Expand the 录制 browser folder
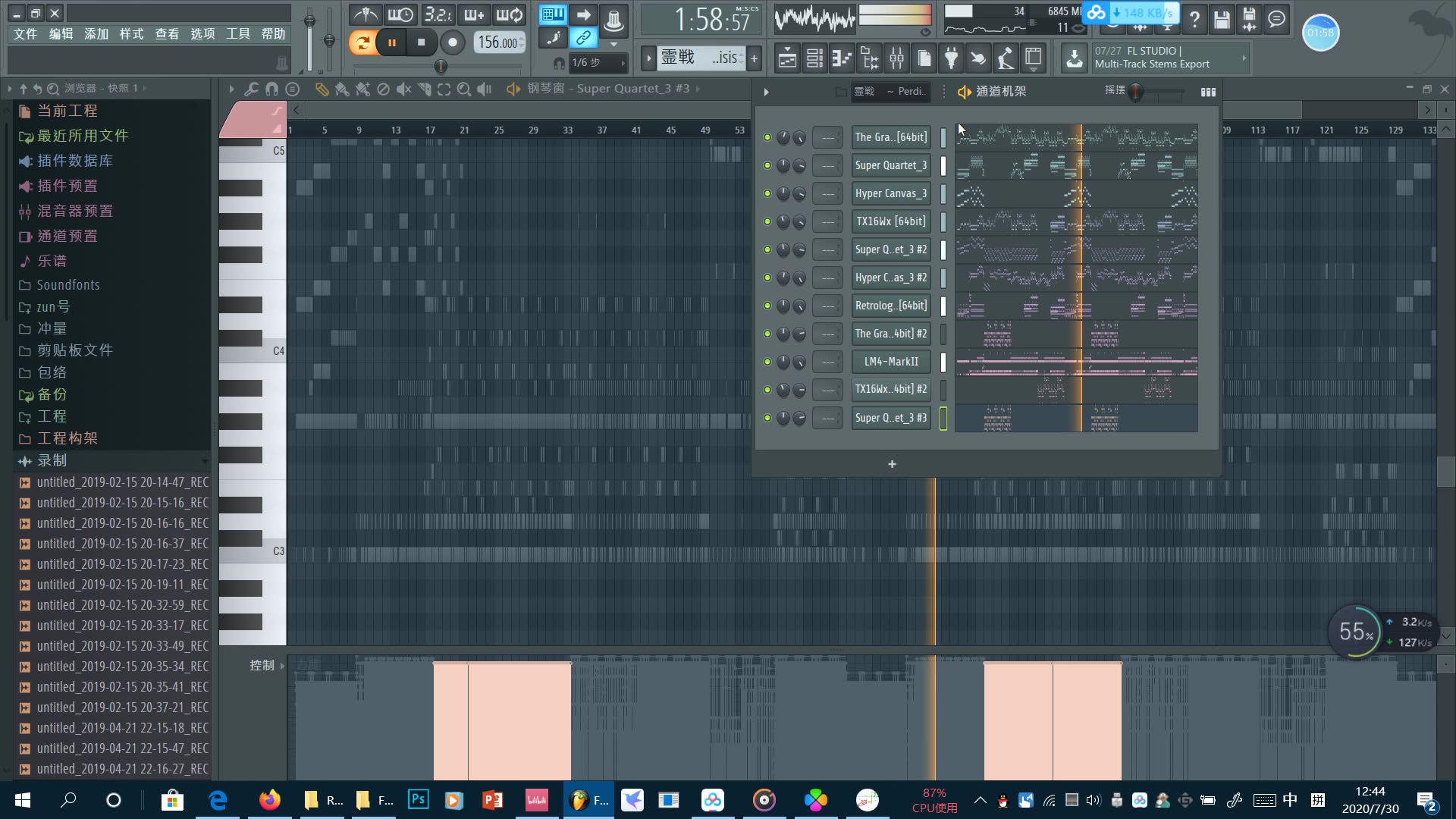Image resolution: width=1456 pixels, height=819 pixels. tap(52, 460)
